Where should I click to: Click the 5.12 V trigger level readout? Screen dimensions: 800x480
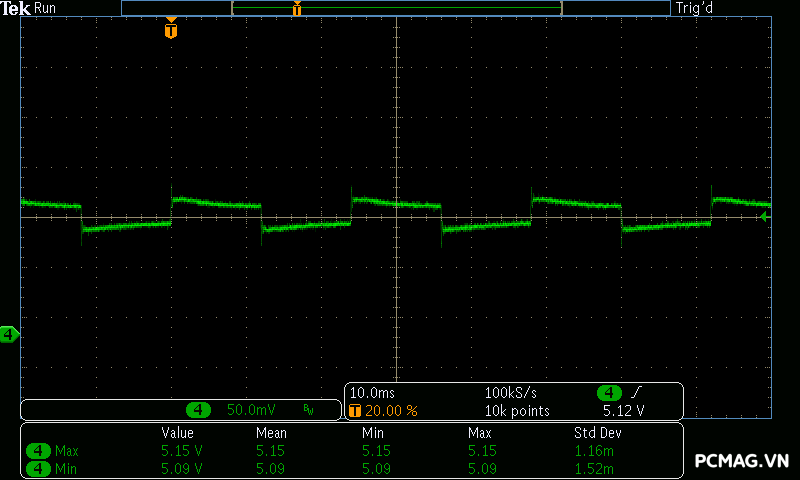623,411
